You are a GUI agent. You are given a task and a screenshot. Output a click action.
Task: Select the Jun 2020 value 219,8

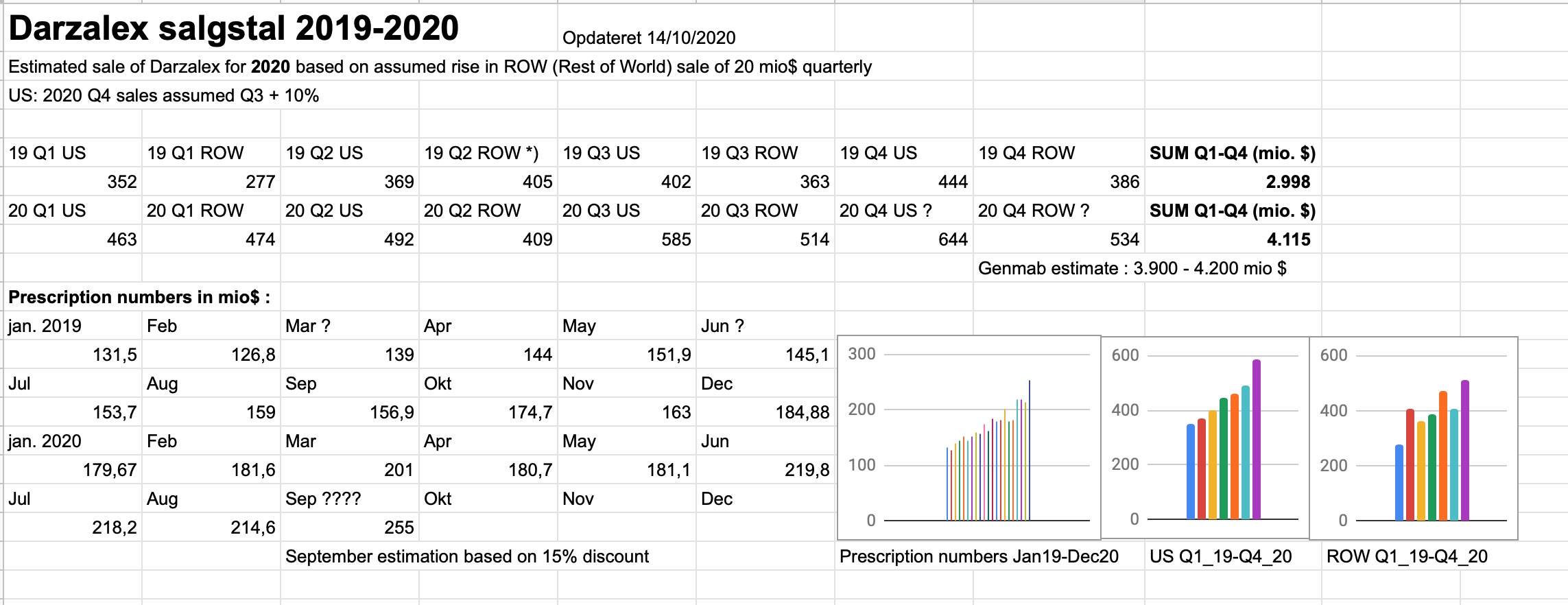pos(765,470)
